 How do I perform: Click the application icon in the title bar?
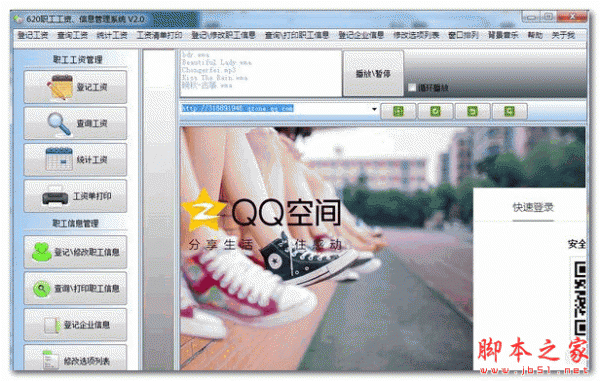[x=18, y=18]
